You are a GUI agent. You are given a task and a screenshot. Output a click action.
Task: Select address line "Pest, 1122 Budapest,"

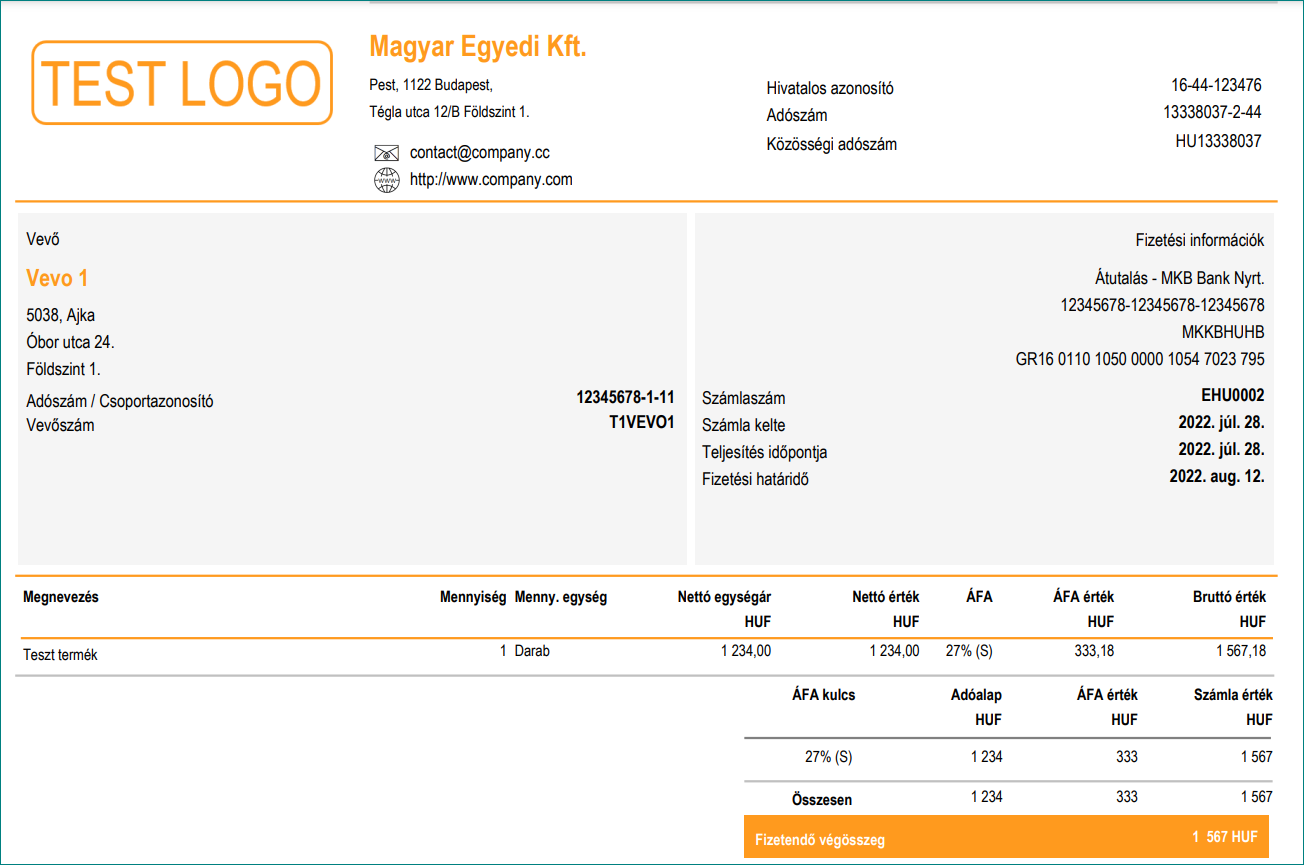pyautogui.click(x=431, y=85)
